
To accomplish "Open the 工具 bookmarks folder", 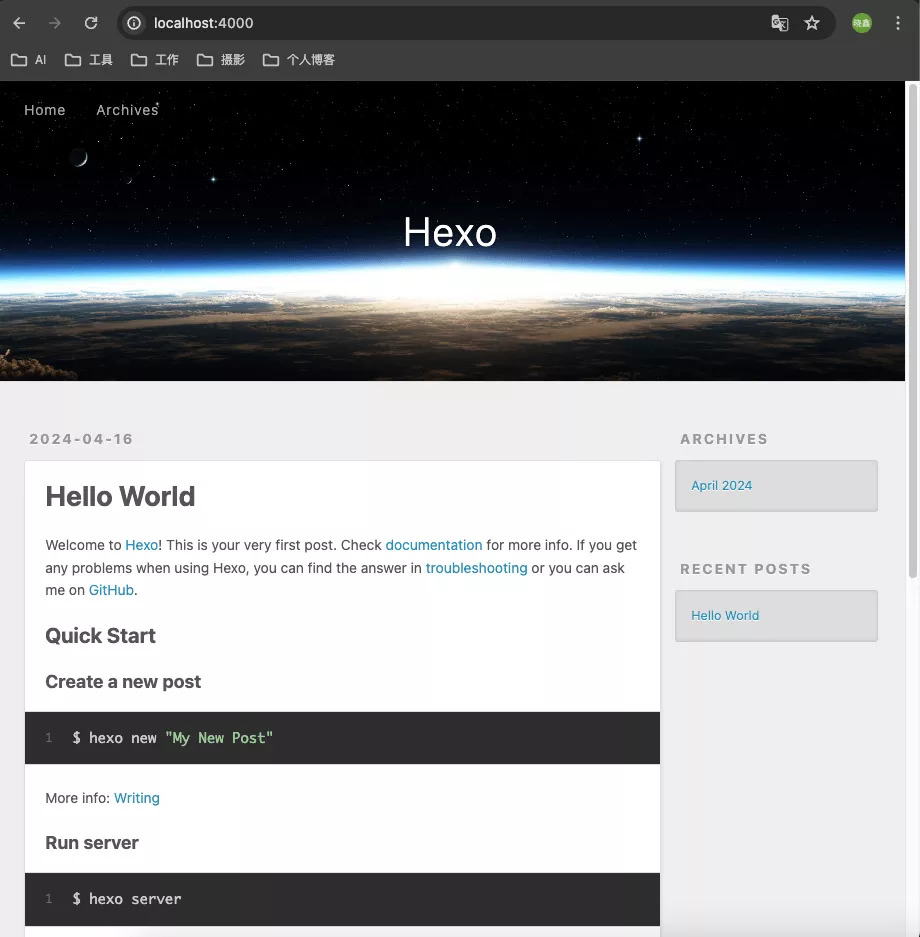I will 88,60.
